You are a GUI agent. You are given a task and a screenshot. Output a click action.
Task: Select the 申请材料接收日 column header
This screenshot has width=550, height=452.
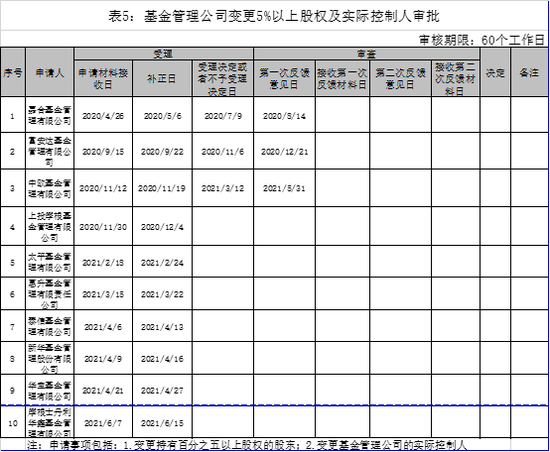103,79
